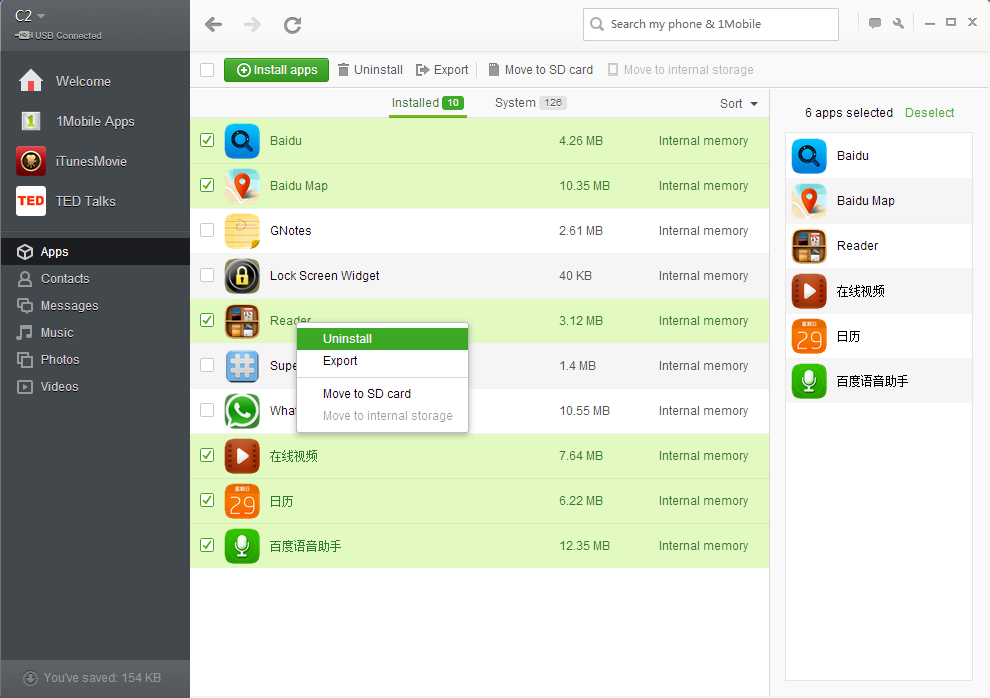990x698 pixels.
Task: Click the 10.55 MB size value
Action: [x=585, y=411]
